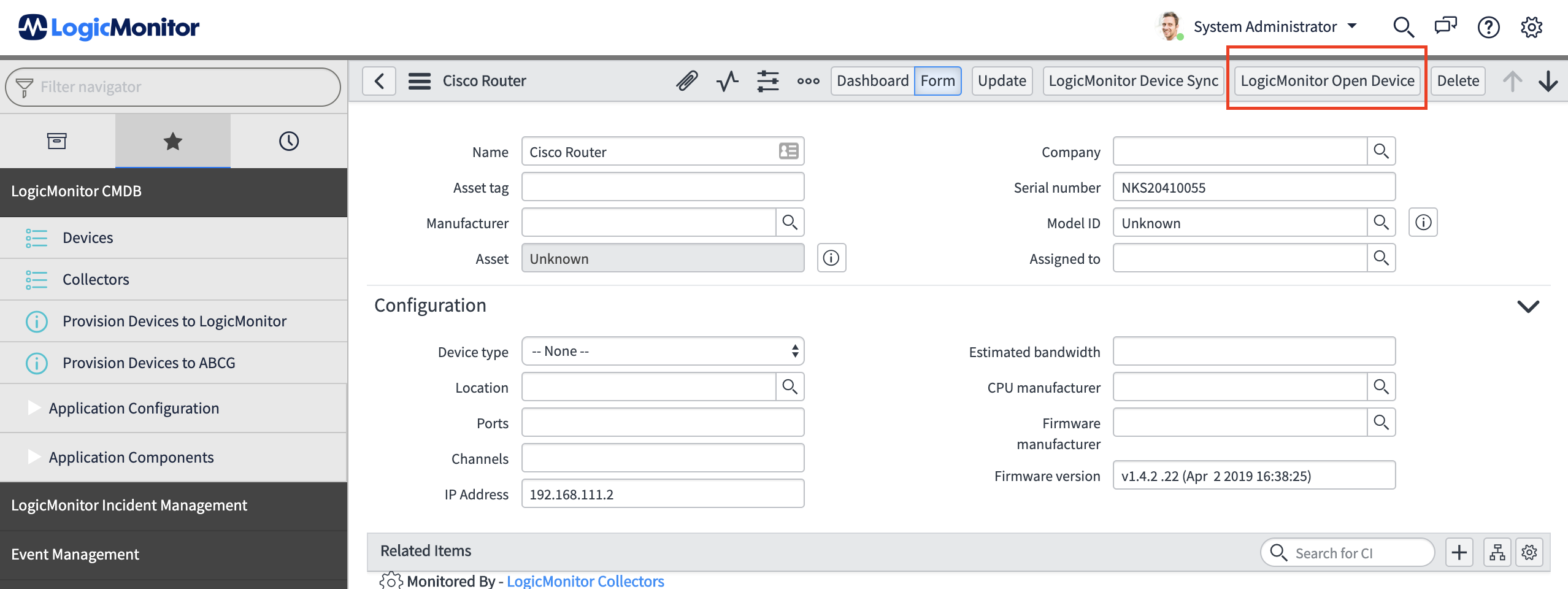Viewport: 1568px width, 589px height.
Task: Open the Connect chat sidebar icon
Action: coord(1446,26)
